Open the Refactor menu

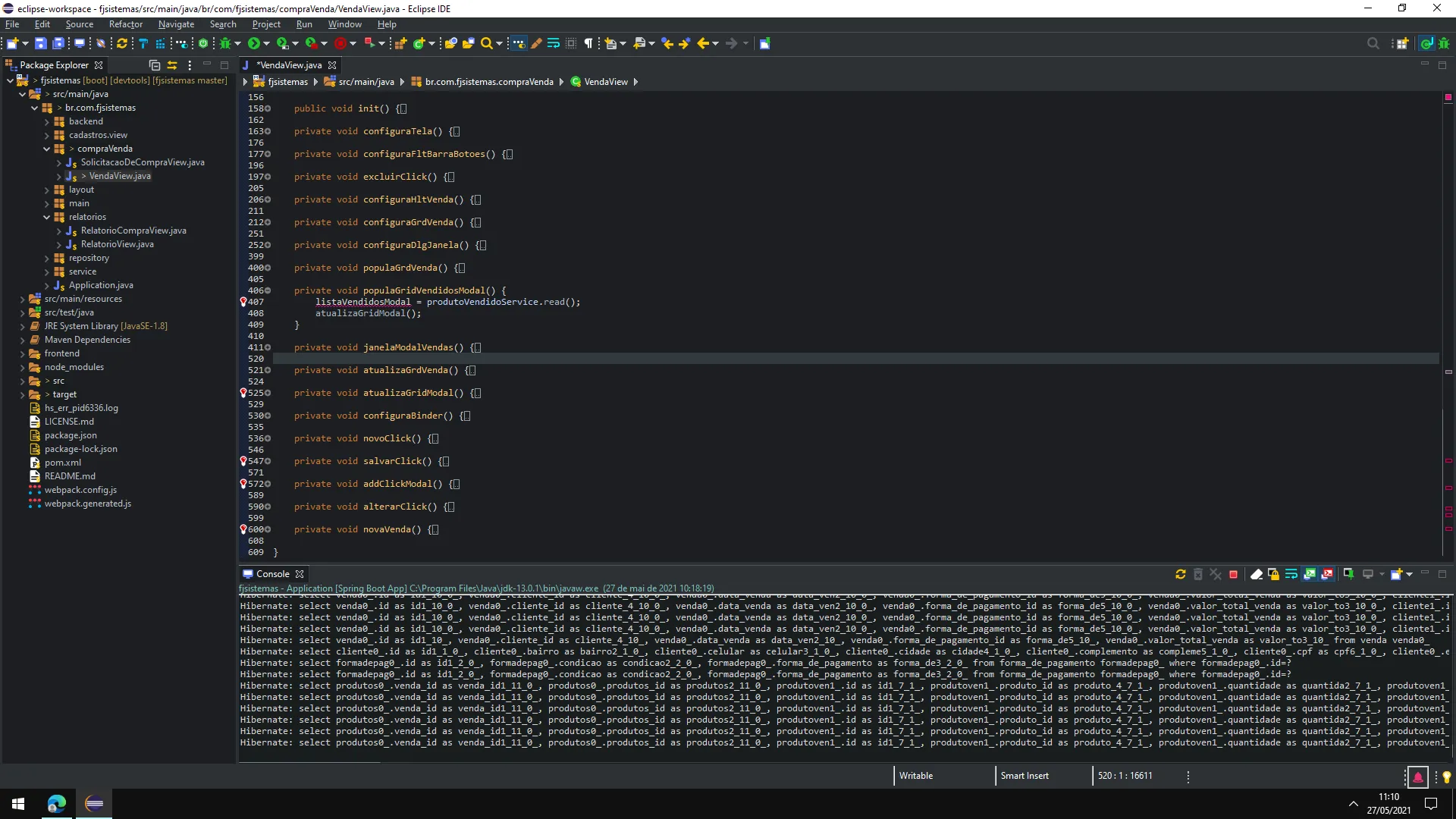[x=125, y=24]
